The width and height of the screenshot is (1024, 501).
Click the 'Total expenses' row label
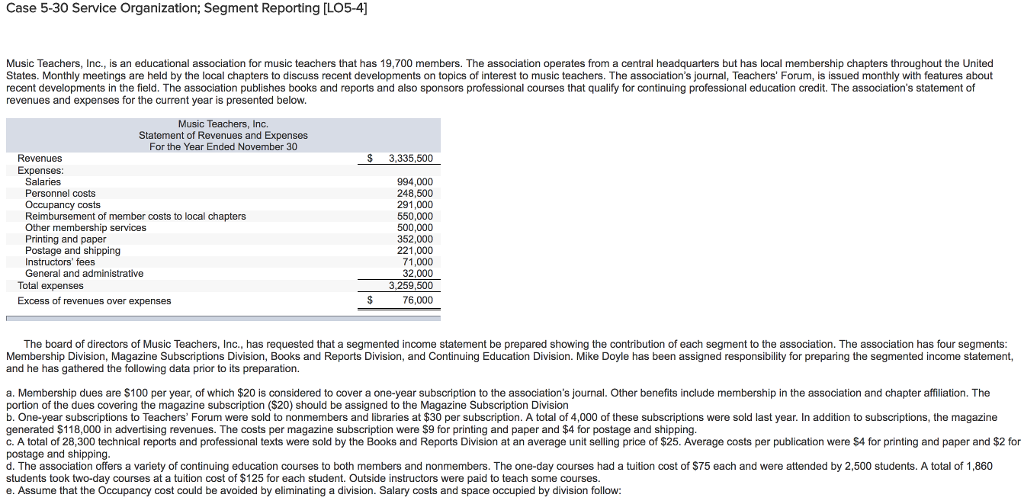point(50,286)
